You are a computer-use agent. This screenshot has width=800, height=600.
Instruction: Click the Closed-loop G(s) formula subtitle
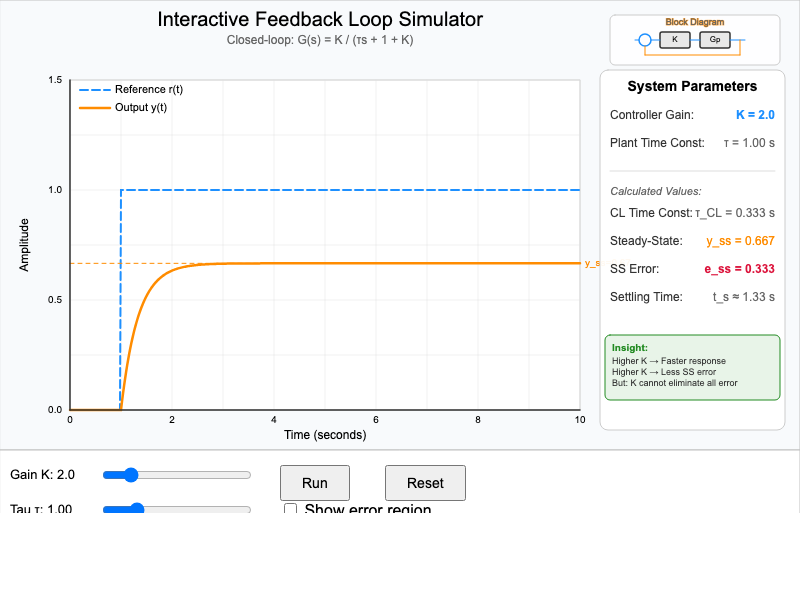(x=320, y=40)
